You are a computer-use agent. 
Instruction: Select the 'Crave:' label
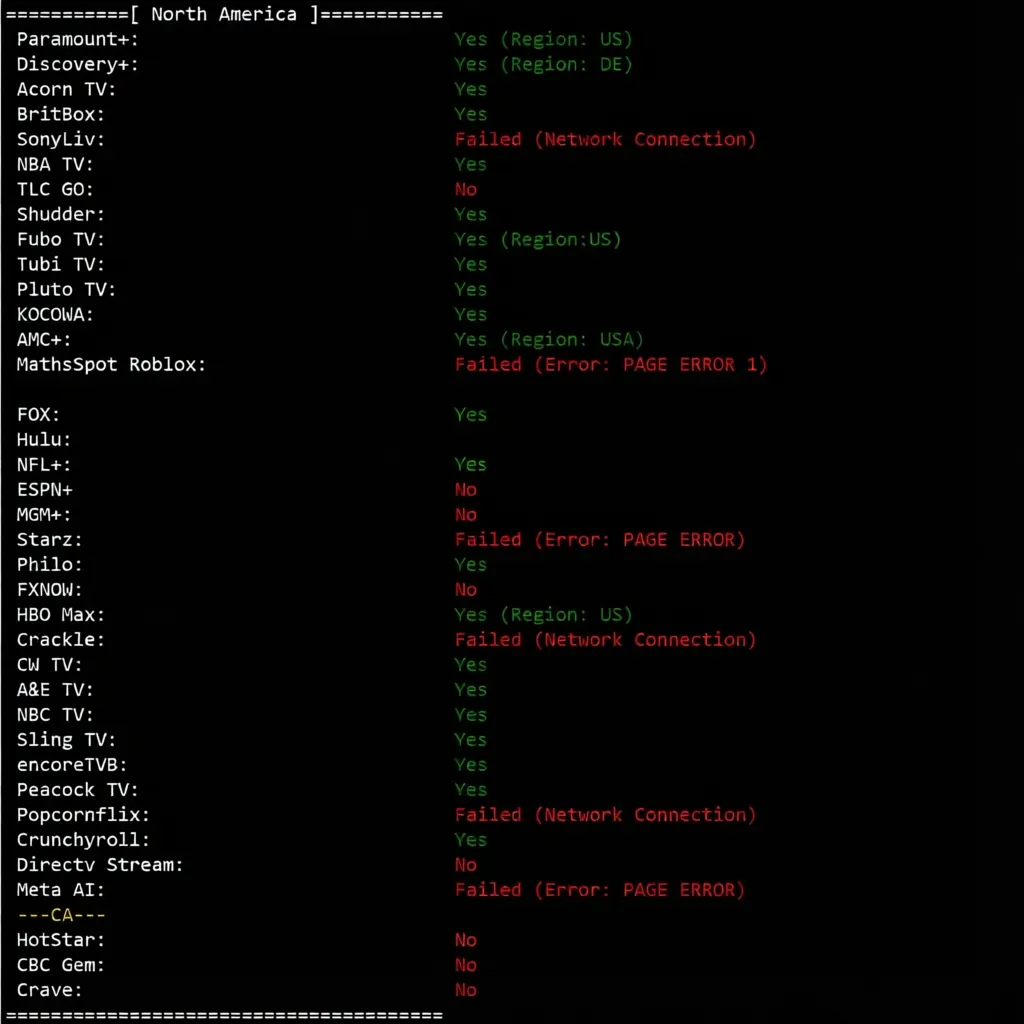[x=50, y=990]
